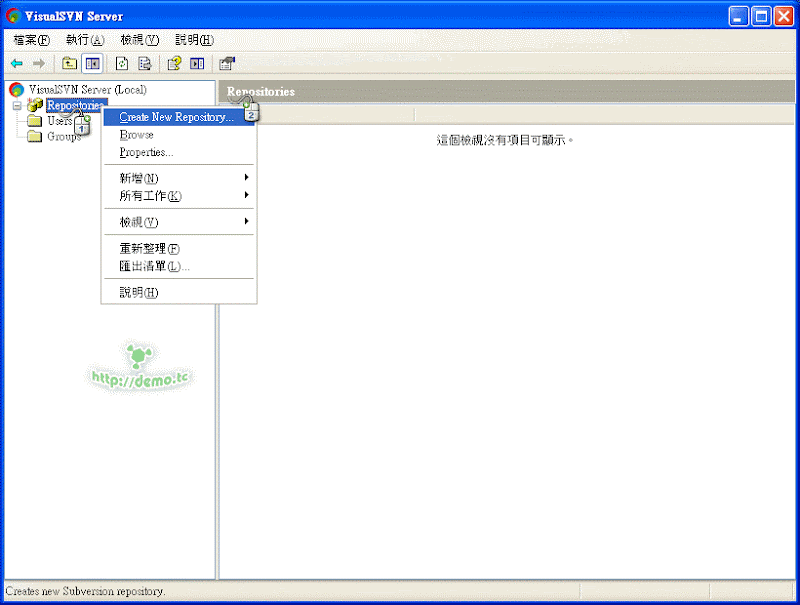
Task: Click the Help question-mark toolbar icon
Action: pyautogui.click(x=174, y=64)
